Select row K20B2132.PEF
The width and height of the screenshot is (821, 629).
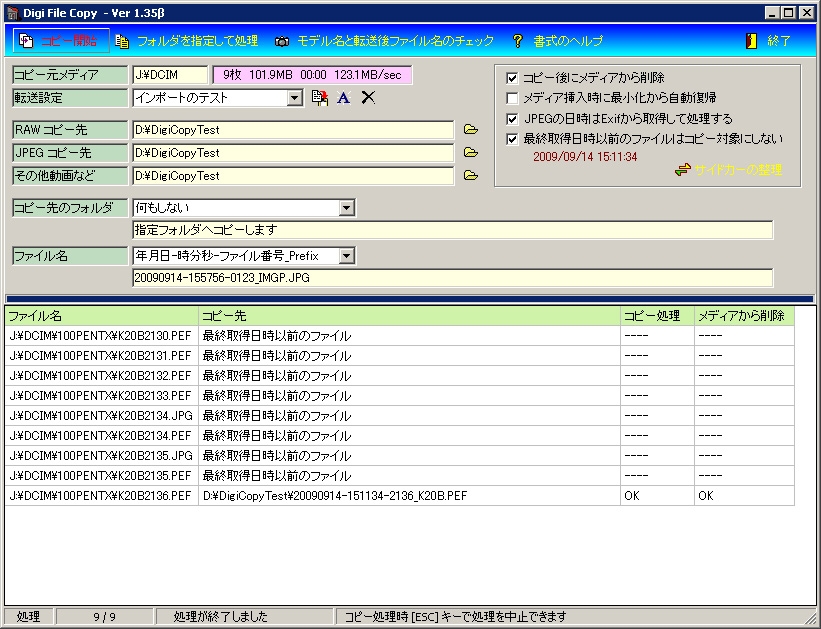[x=400, y=376]
